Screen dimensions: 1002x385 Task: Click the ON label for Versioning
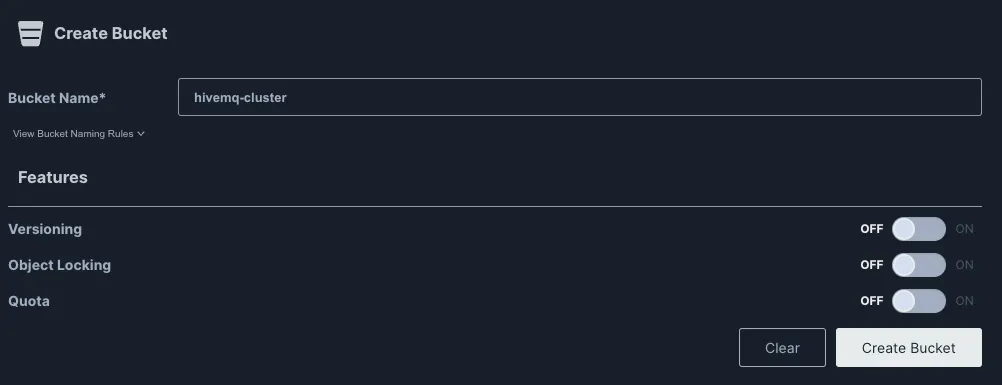click(x=964, y=229)
